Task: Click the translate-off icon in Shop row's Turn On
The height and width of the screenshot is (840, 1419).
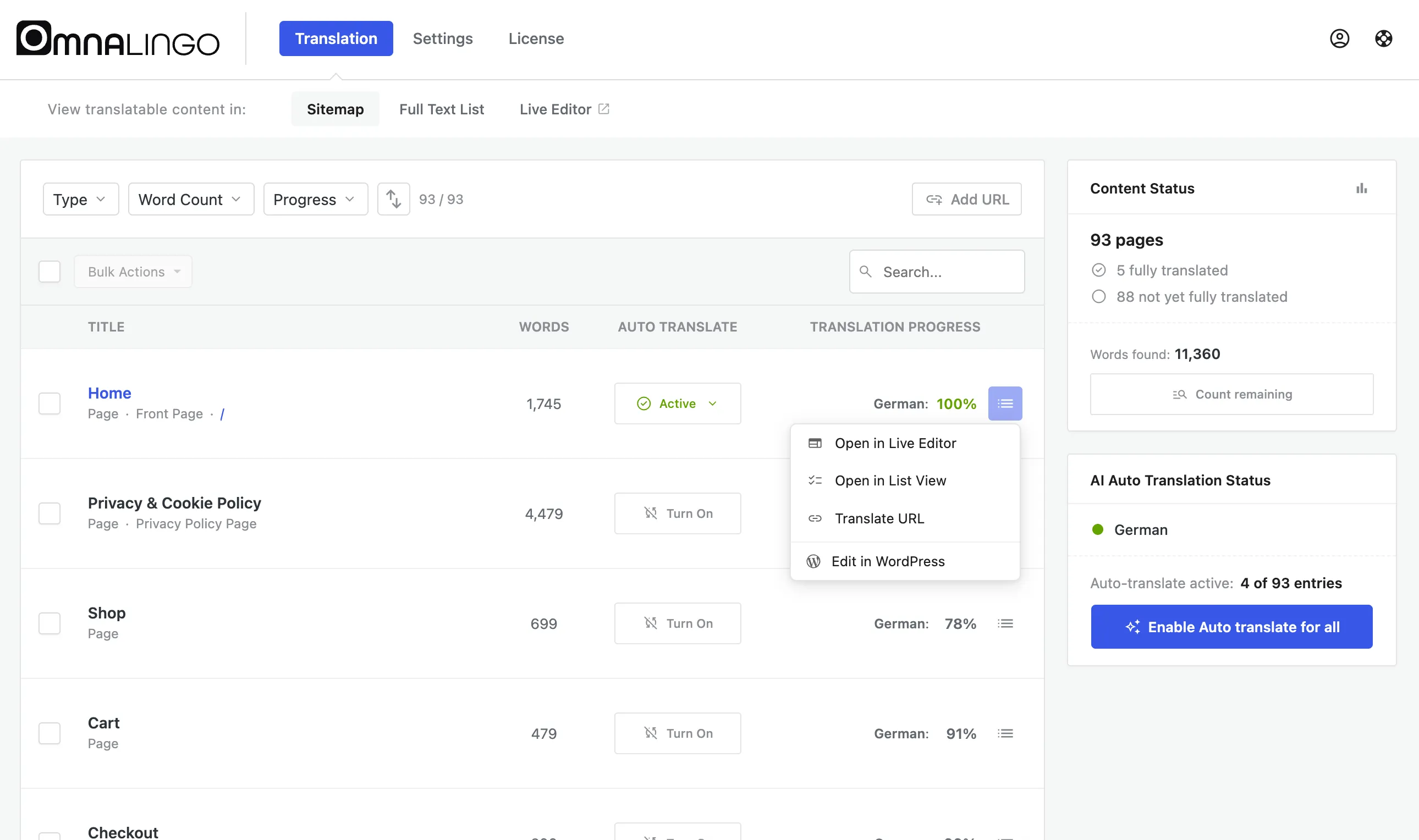Action: point(651,623)
